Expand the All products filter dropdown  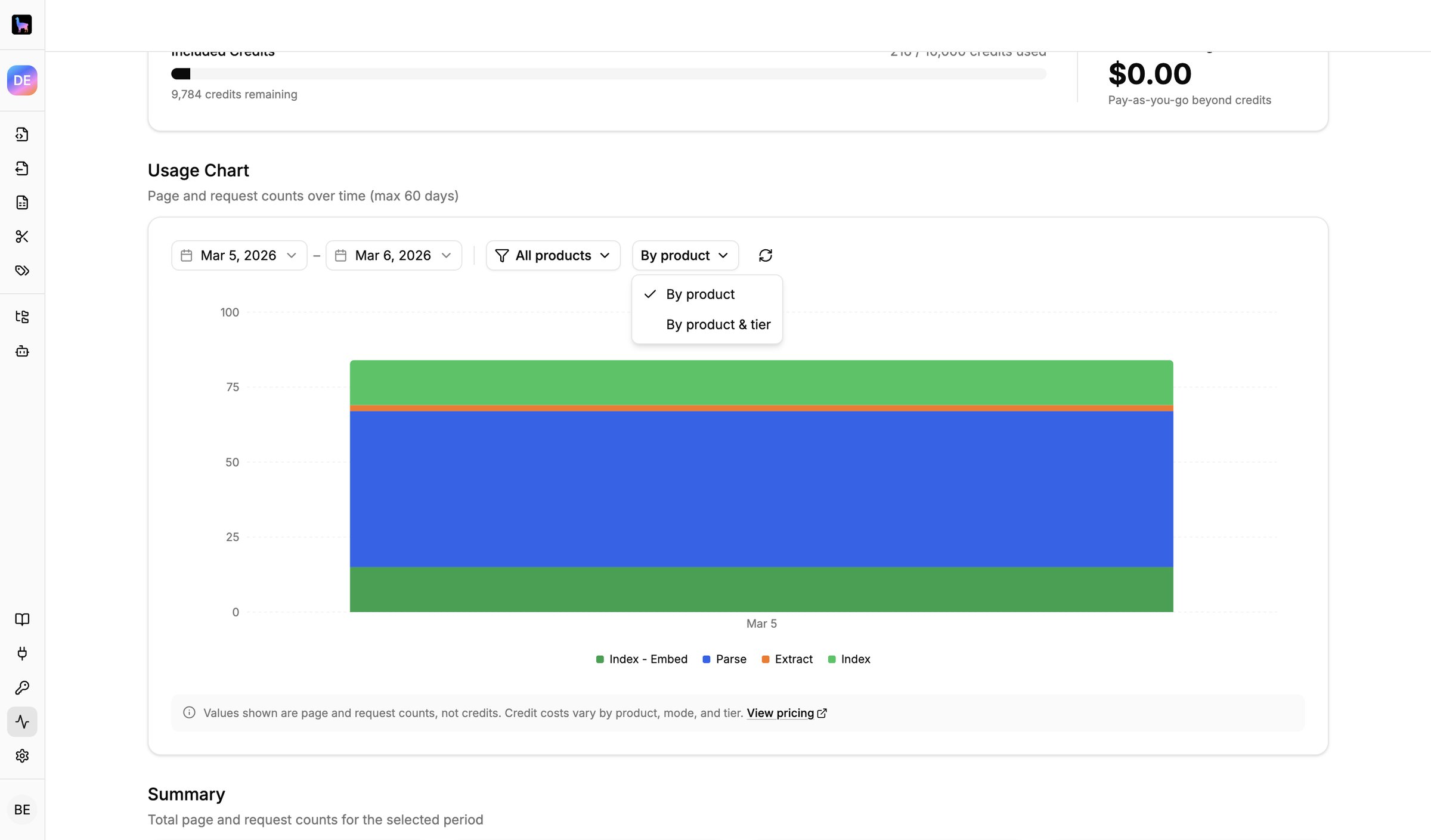pos(553,255)
